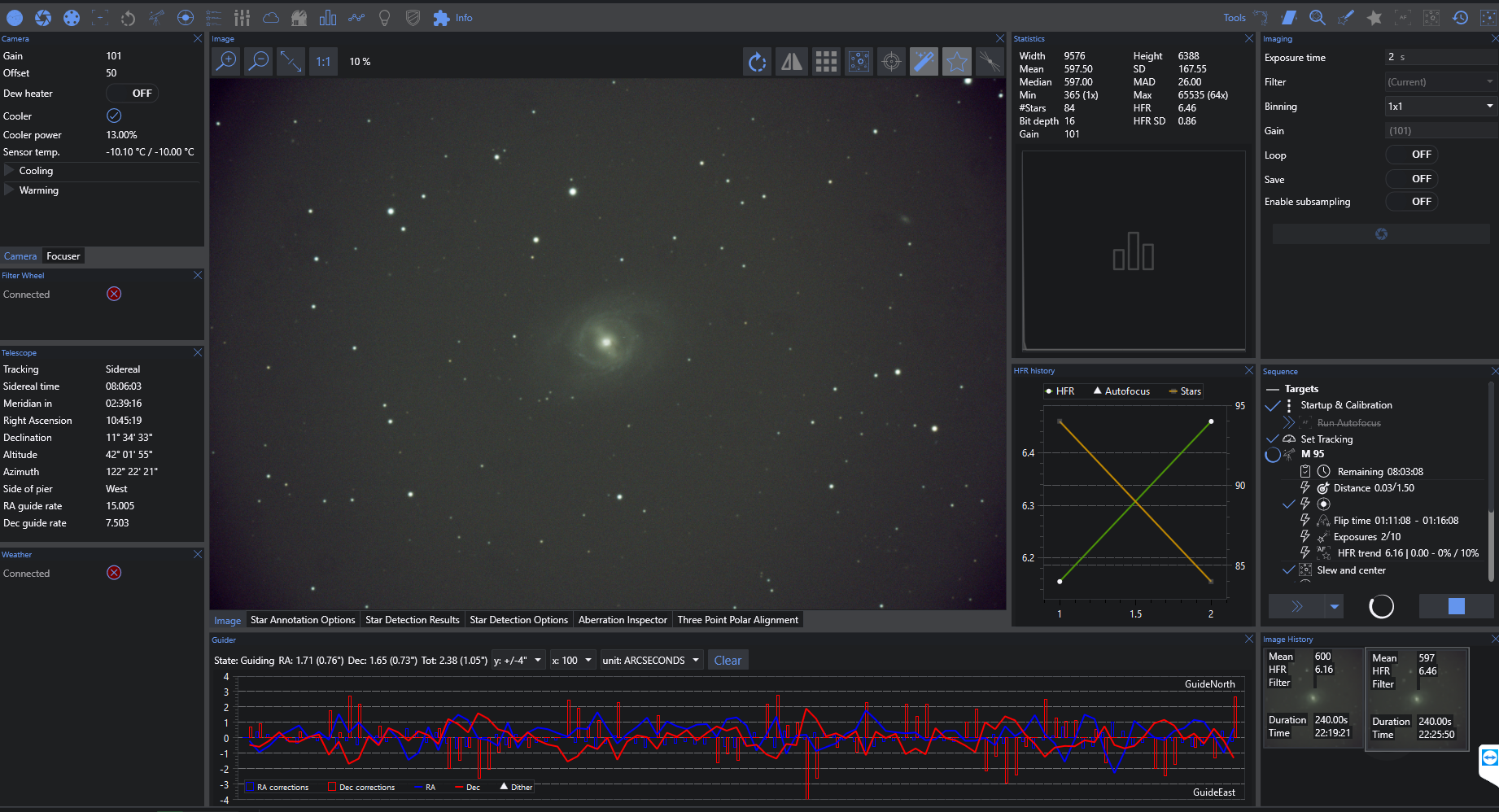1499x812 pixels.
Task: Open the telescope mount panel icon
Action: pos(156,17)
